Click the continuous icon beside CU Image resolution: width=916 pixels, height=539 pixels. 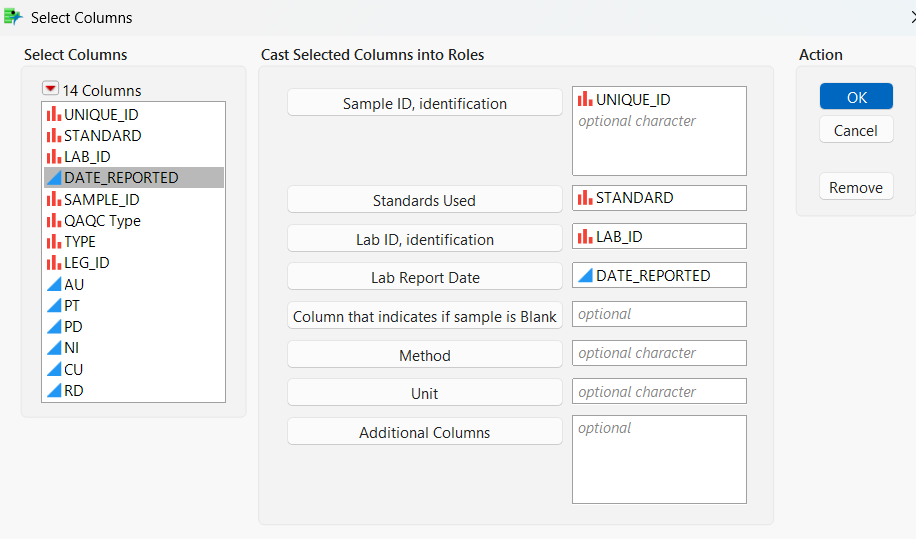[x=54, y=369]
